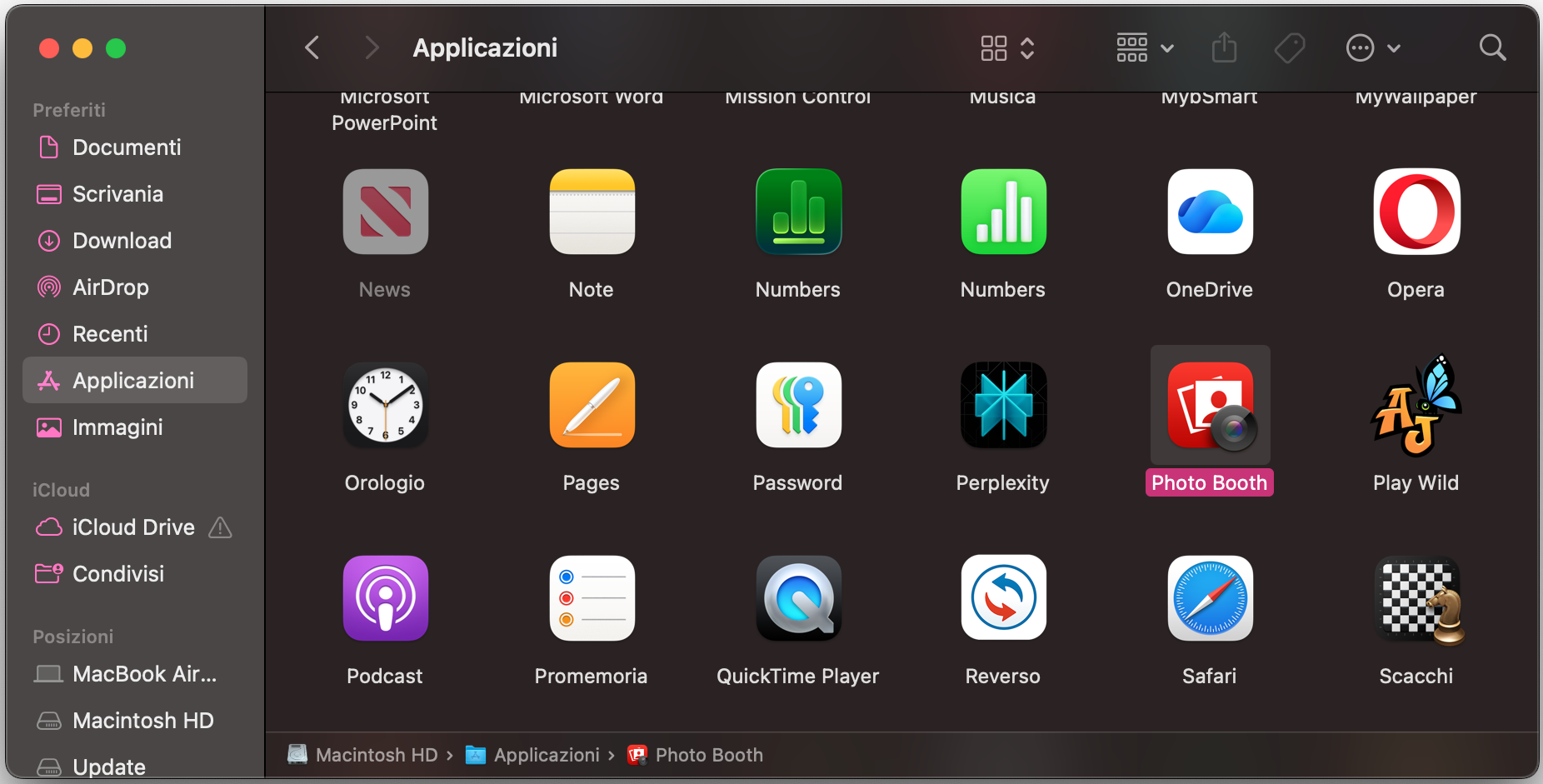The height and width of the screenshot is (784, 1543).
Task: Open the grouping options dropdown
Action: [x=1145, y=48]
